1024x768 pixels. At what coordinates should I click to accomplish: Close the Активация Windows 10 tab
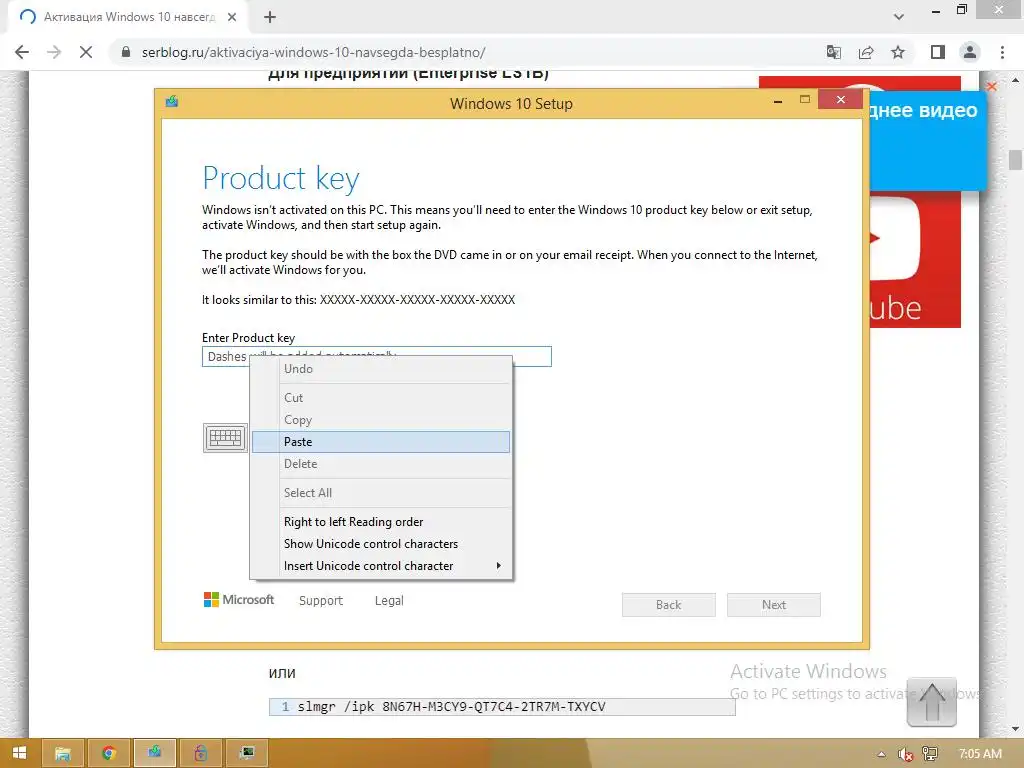[232, 17]
